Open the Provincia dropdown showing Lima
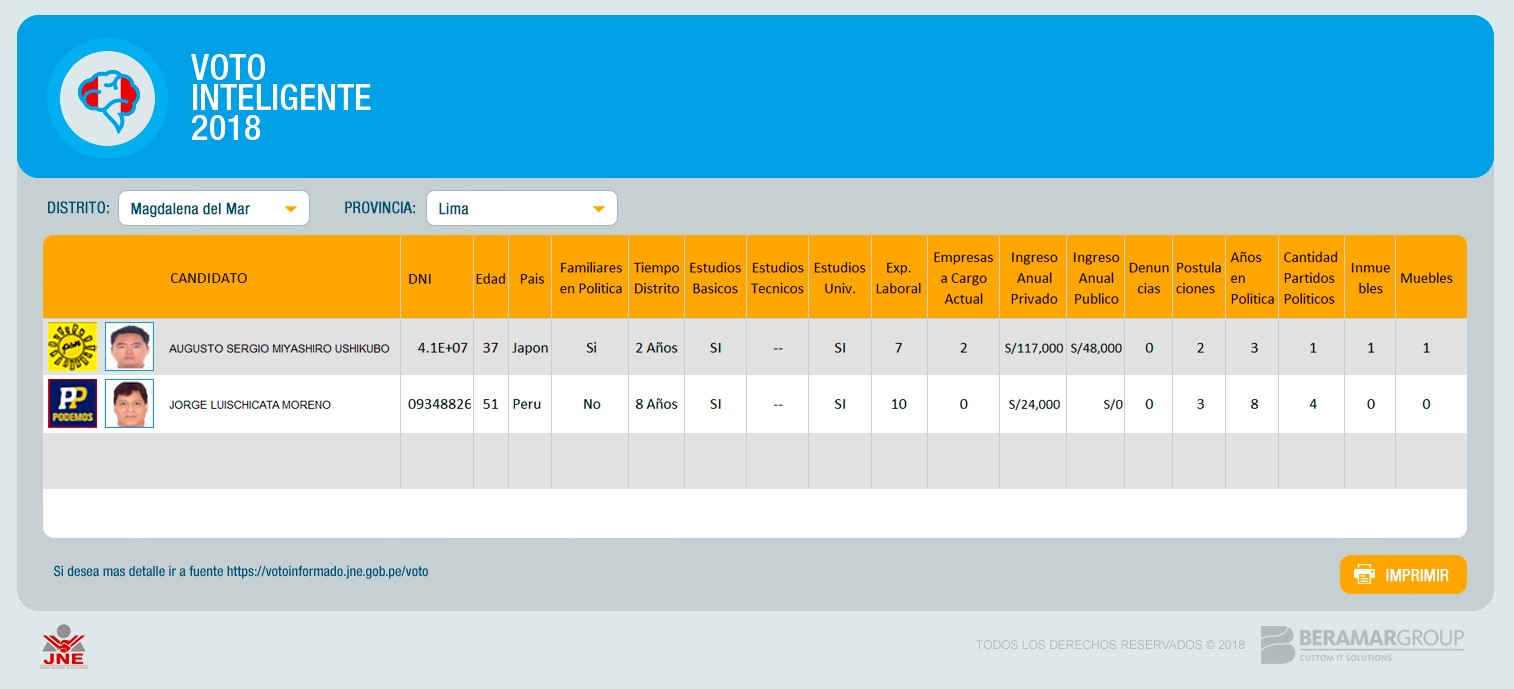This screenshot has width=1514, height=689. (x=521, y=209)
